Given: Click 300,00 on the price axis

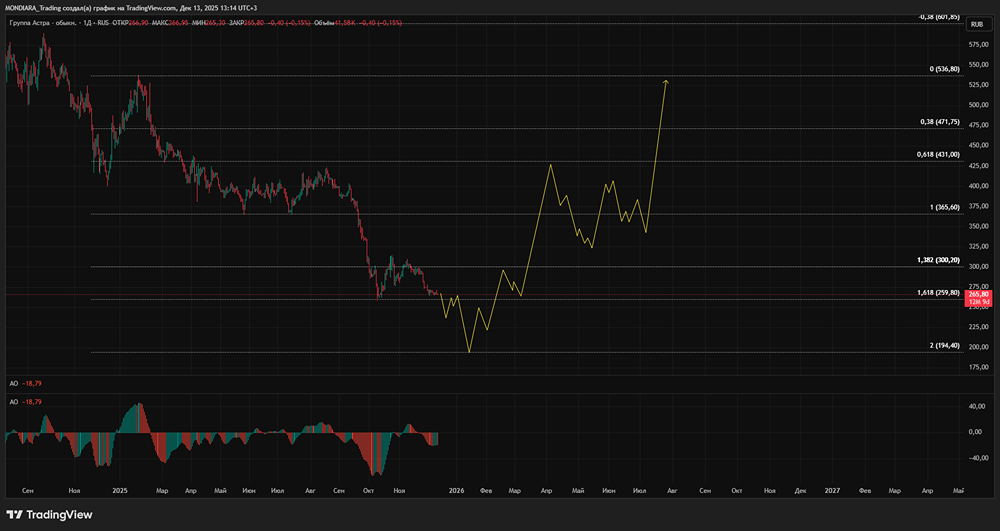Looking at the screenshot, I should pos(978,266).
